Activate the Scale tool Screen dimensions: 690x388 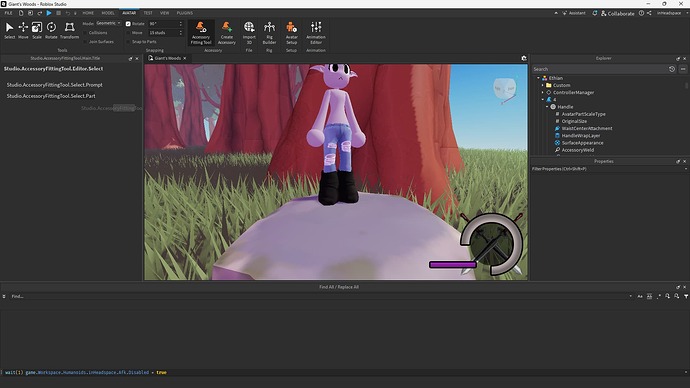[x=37, y=31]
